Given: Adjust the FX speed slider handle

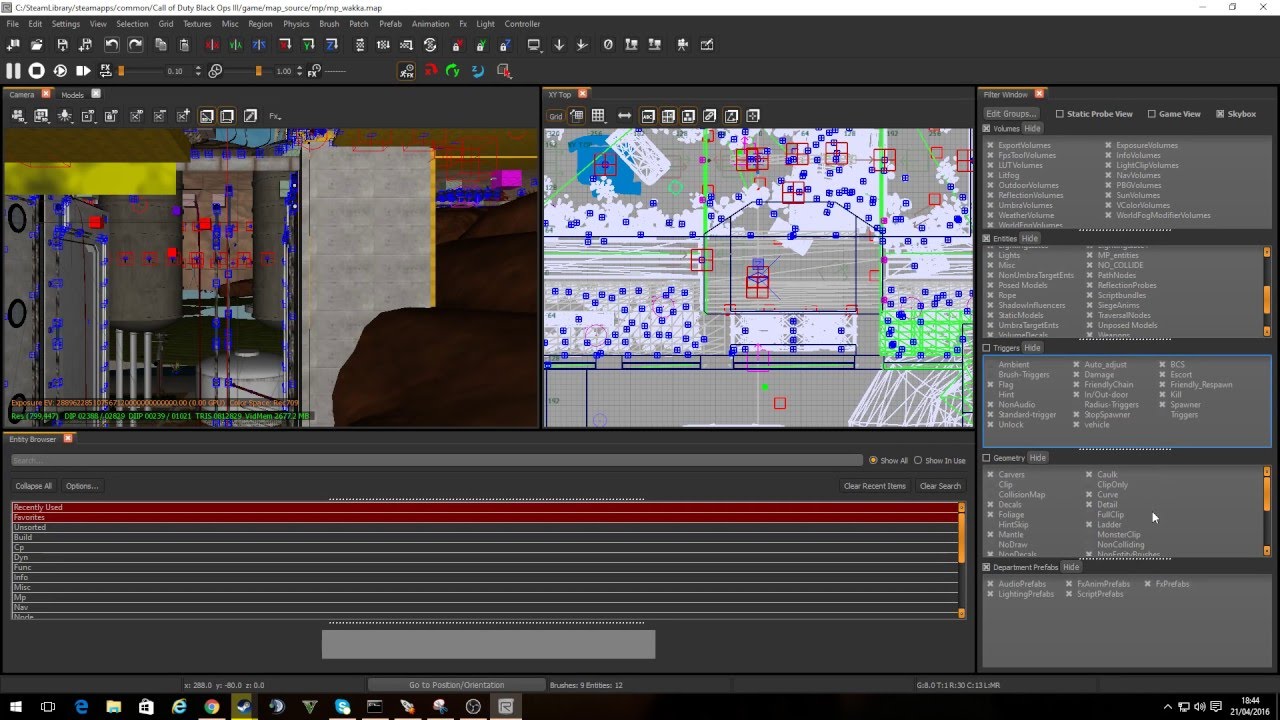Looking at the screenshot, I should (x=121, y=71).
